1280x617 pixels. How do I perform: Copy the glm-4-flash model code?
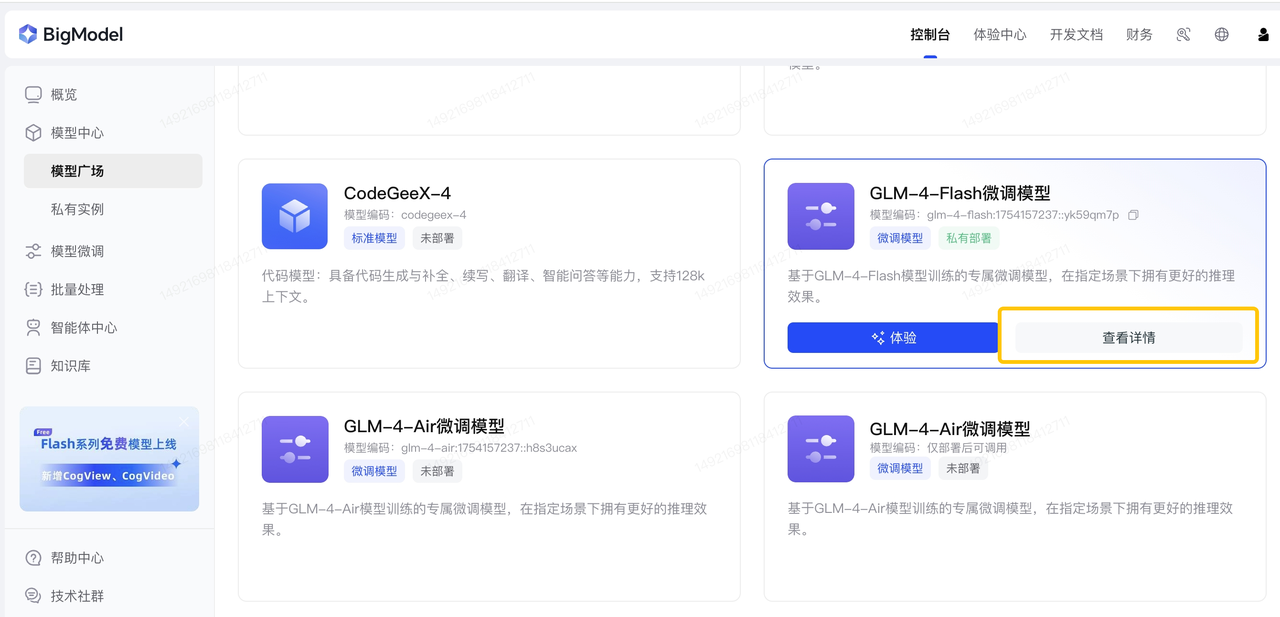[1133, 215]
